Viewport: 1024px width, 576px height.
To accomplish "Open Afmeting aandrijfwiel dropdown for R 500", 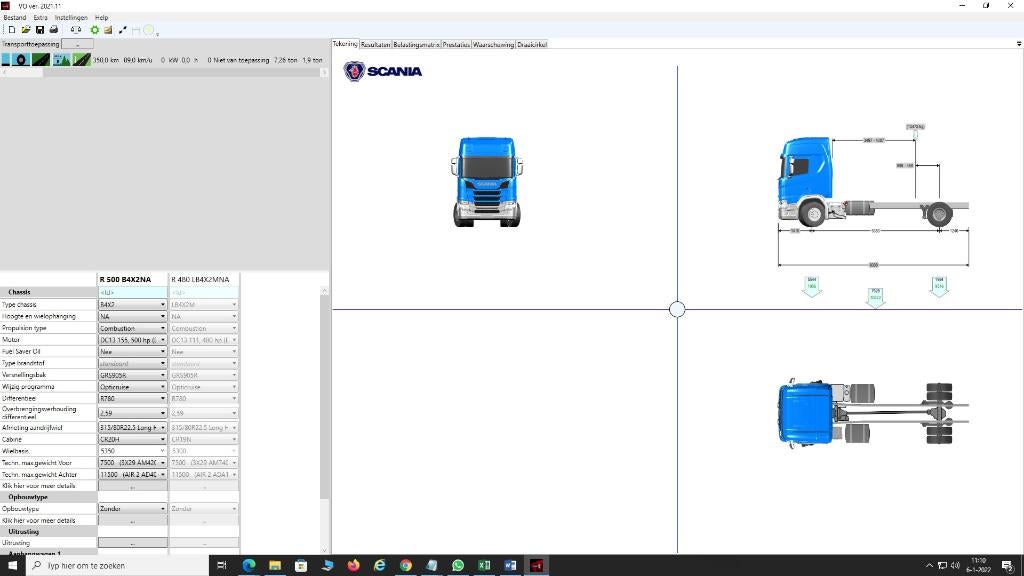I will click(133, 428).
